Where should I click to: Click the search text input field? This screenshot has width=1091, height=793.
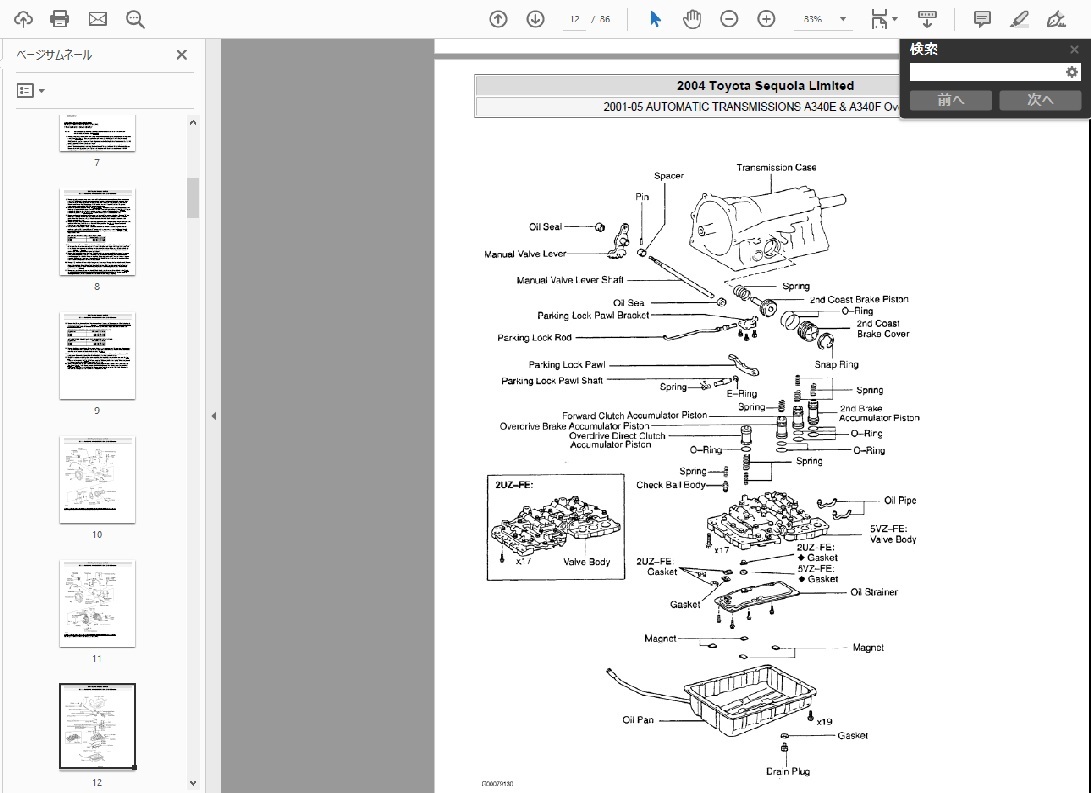[x=986, y=72]
